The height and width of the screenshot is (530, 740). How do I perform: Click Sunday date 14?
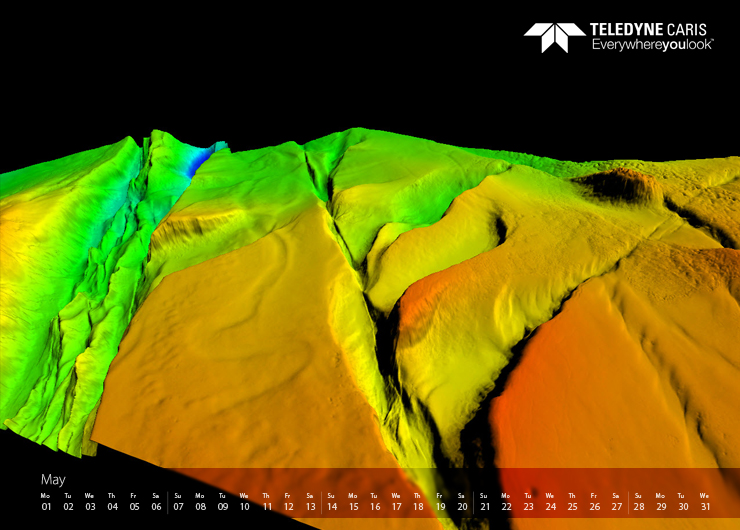click(x=332, y=507)
